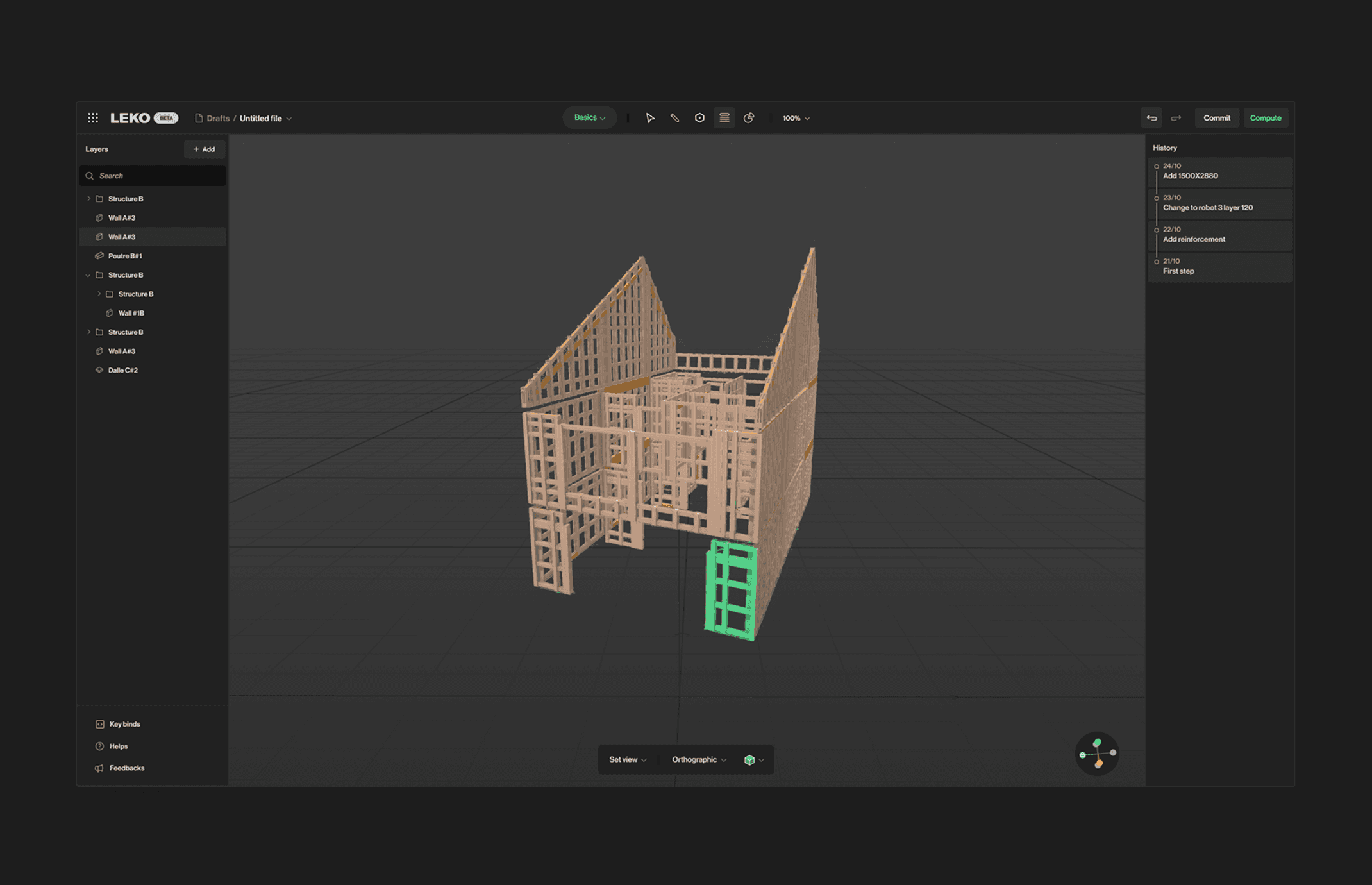Viewport: 1372px width, 885px height.
Task: Expand the nested Structure B subfolder
Action: [99, 294]
